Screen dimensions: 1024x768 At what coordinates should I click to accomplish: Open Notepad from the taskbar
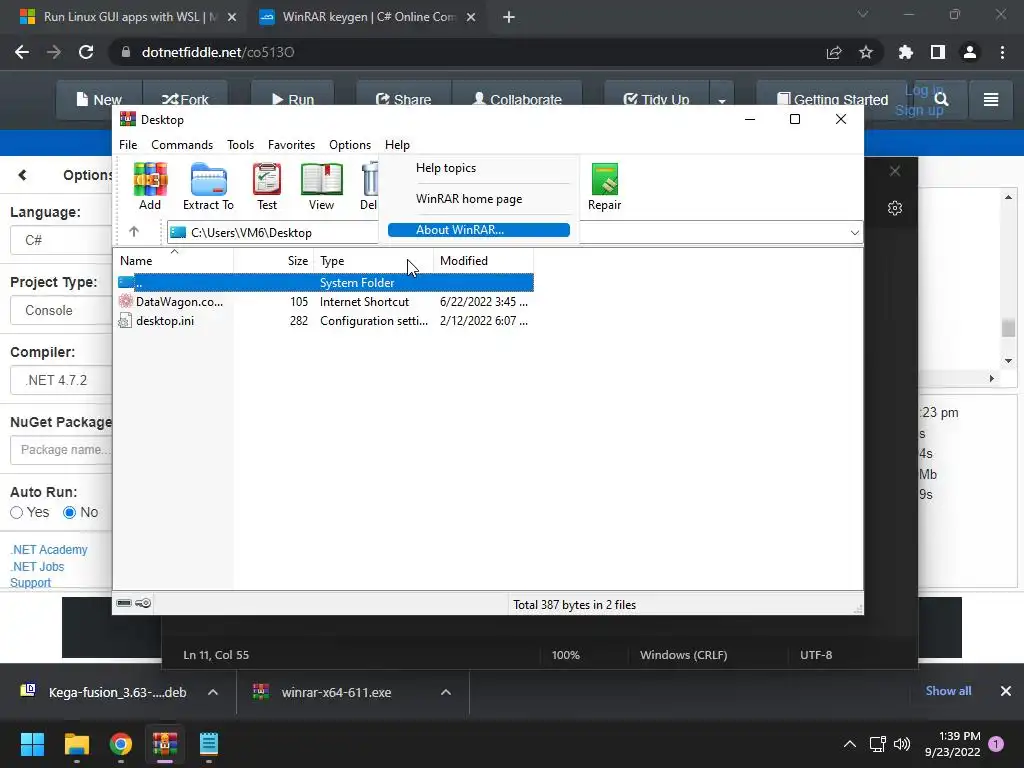click(208, 744)
